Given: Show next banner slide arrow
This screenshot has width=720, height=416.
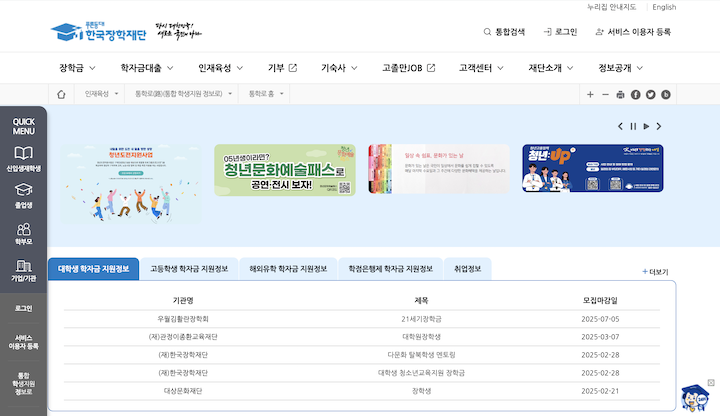Looking at the screenshot, I should click(659, 126).
